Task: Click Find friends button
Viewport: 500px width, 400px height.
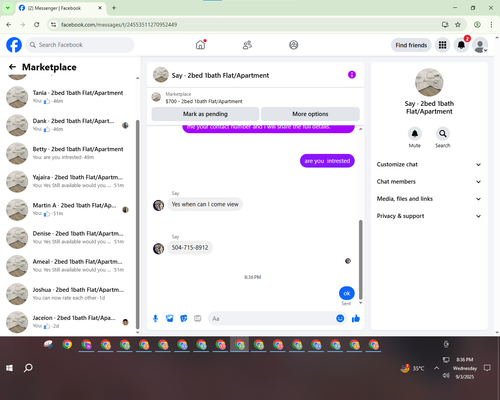Action: point(411,45)
